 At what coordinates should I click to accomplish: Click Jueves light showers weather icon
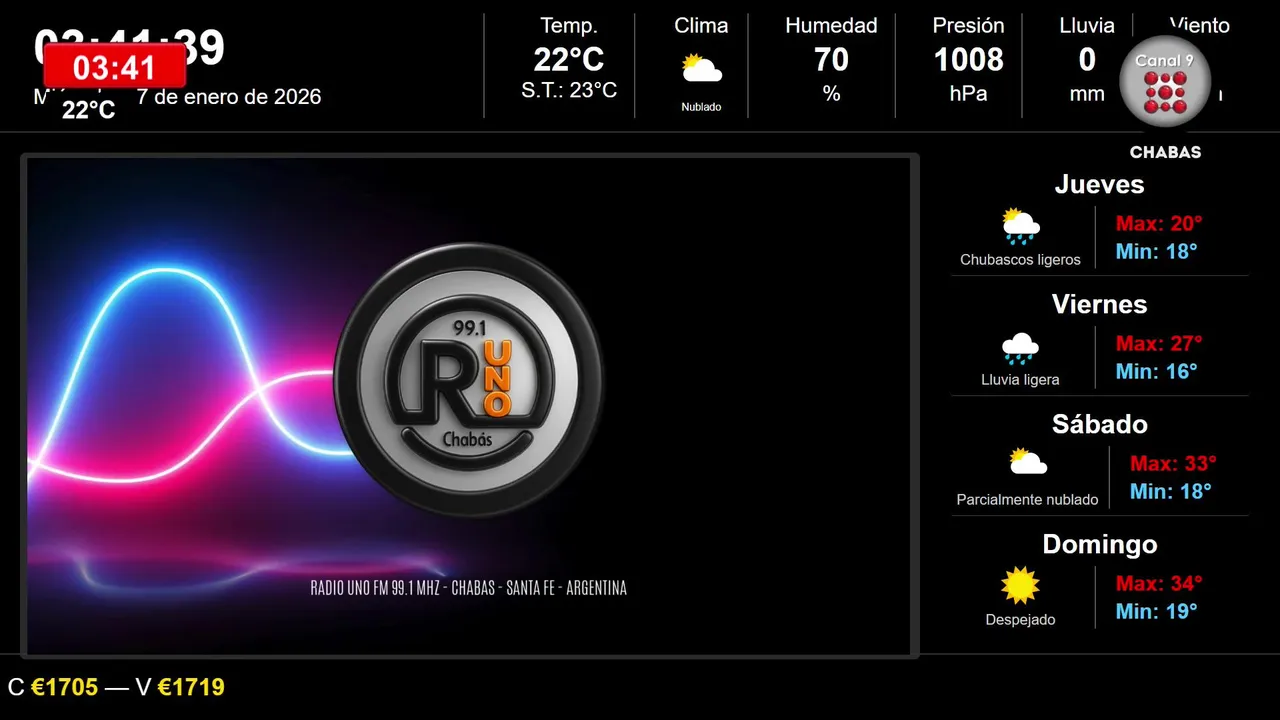point(1020,227)
